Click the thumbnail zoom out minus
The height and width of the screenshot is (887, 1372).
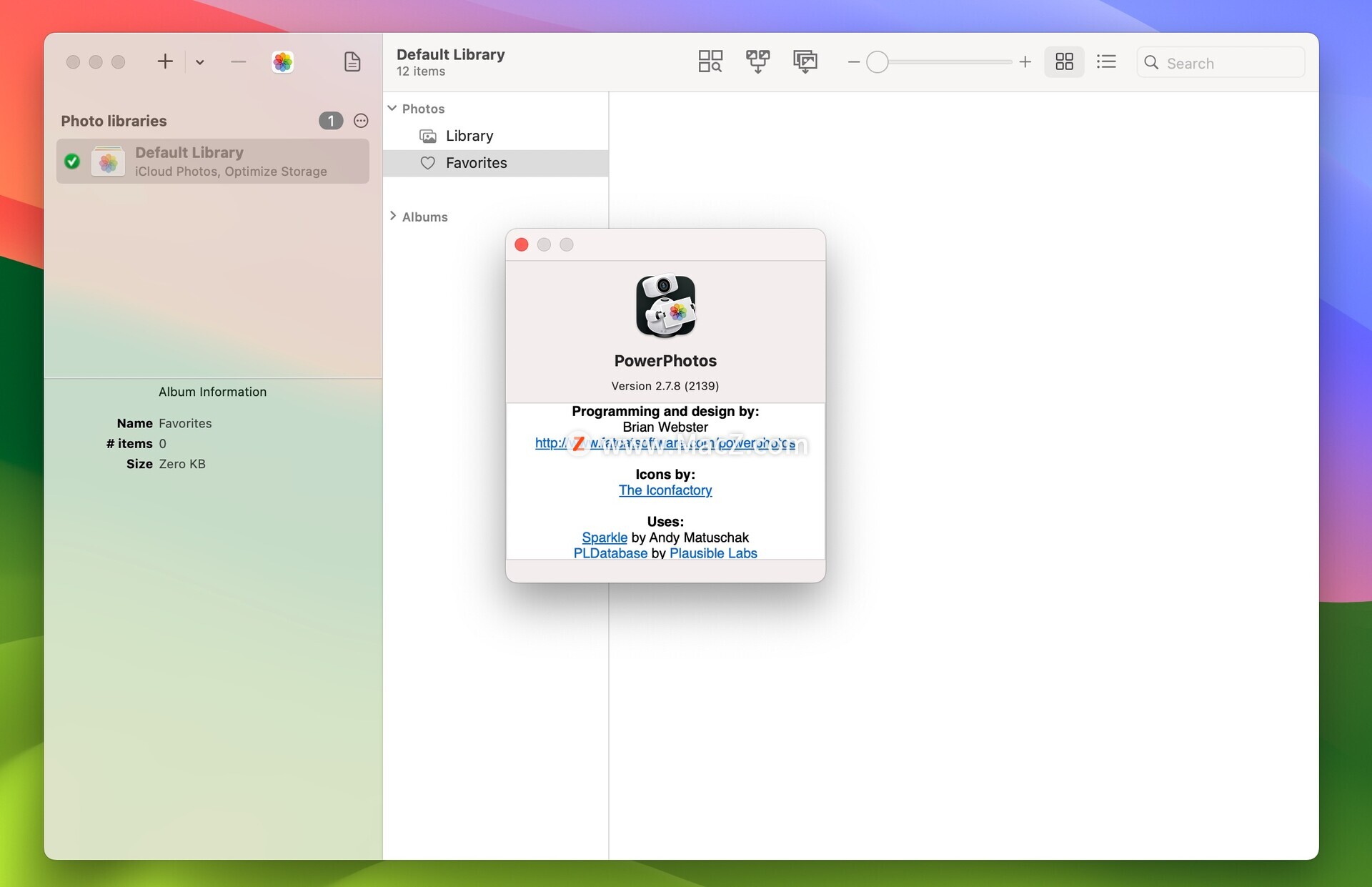[853, 62]
